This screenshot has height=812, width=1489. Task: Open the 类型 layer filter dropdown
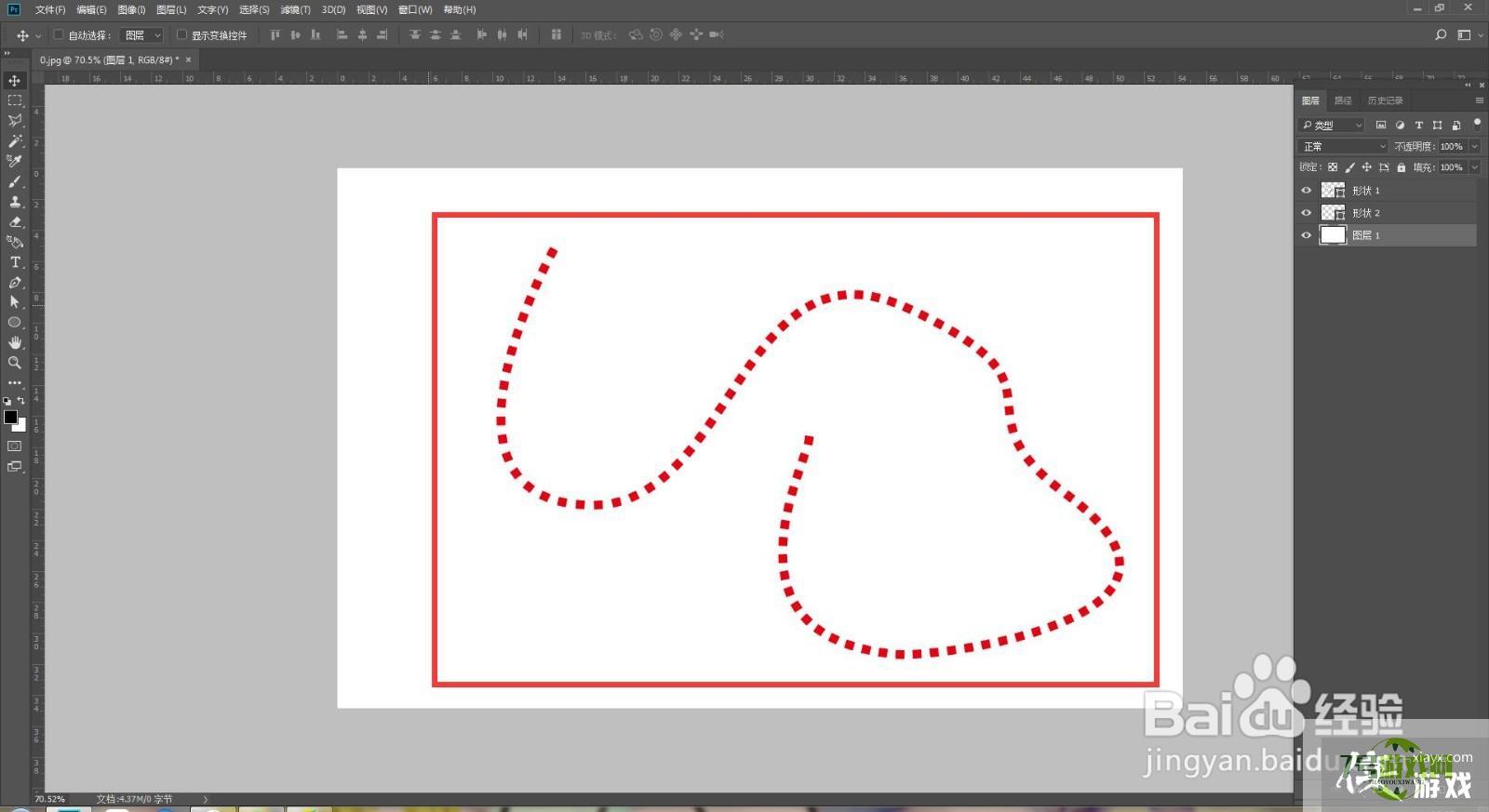pyautogui.click(x=1331, y=125)
